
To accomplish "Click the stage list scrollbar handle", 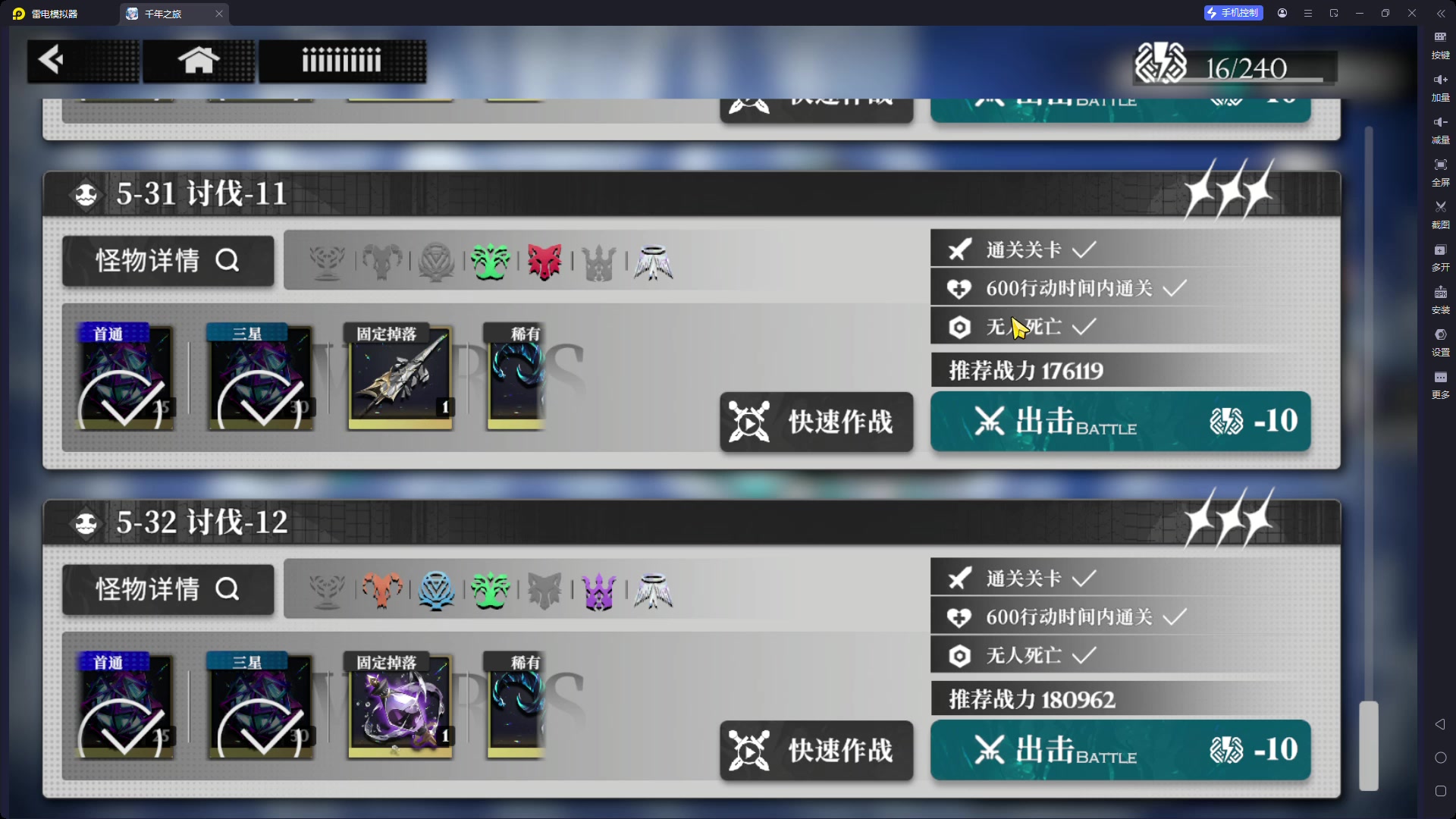I will [1368, 746].
